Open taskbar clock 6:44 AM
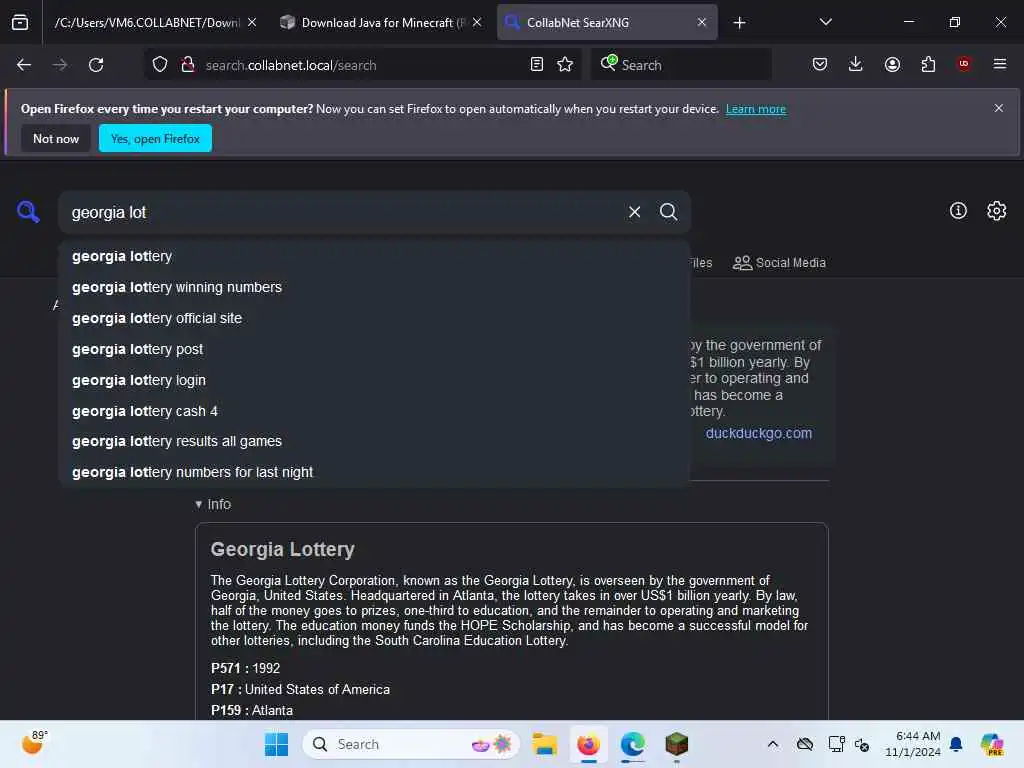 coord(913,744)
